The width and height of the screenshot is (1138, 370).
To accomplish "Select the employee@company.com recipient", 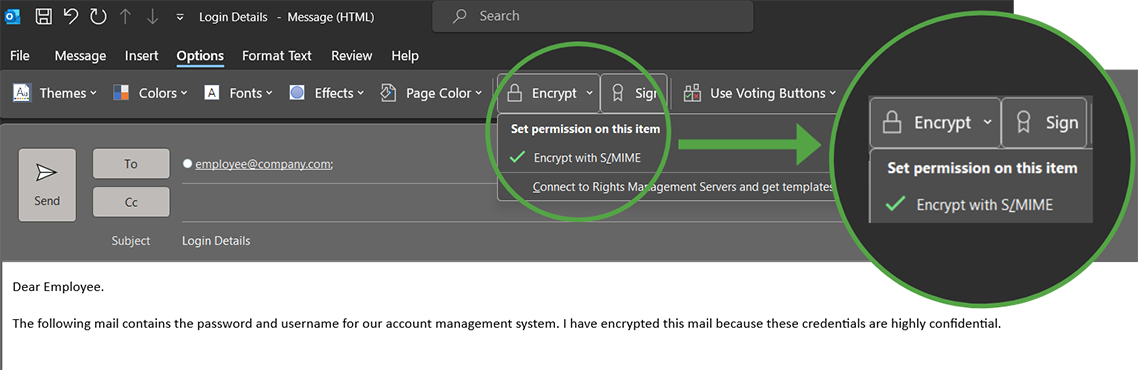I will click(x=263, y=164).
